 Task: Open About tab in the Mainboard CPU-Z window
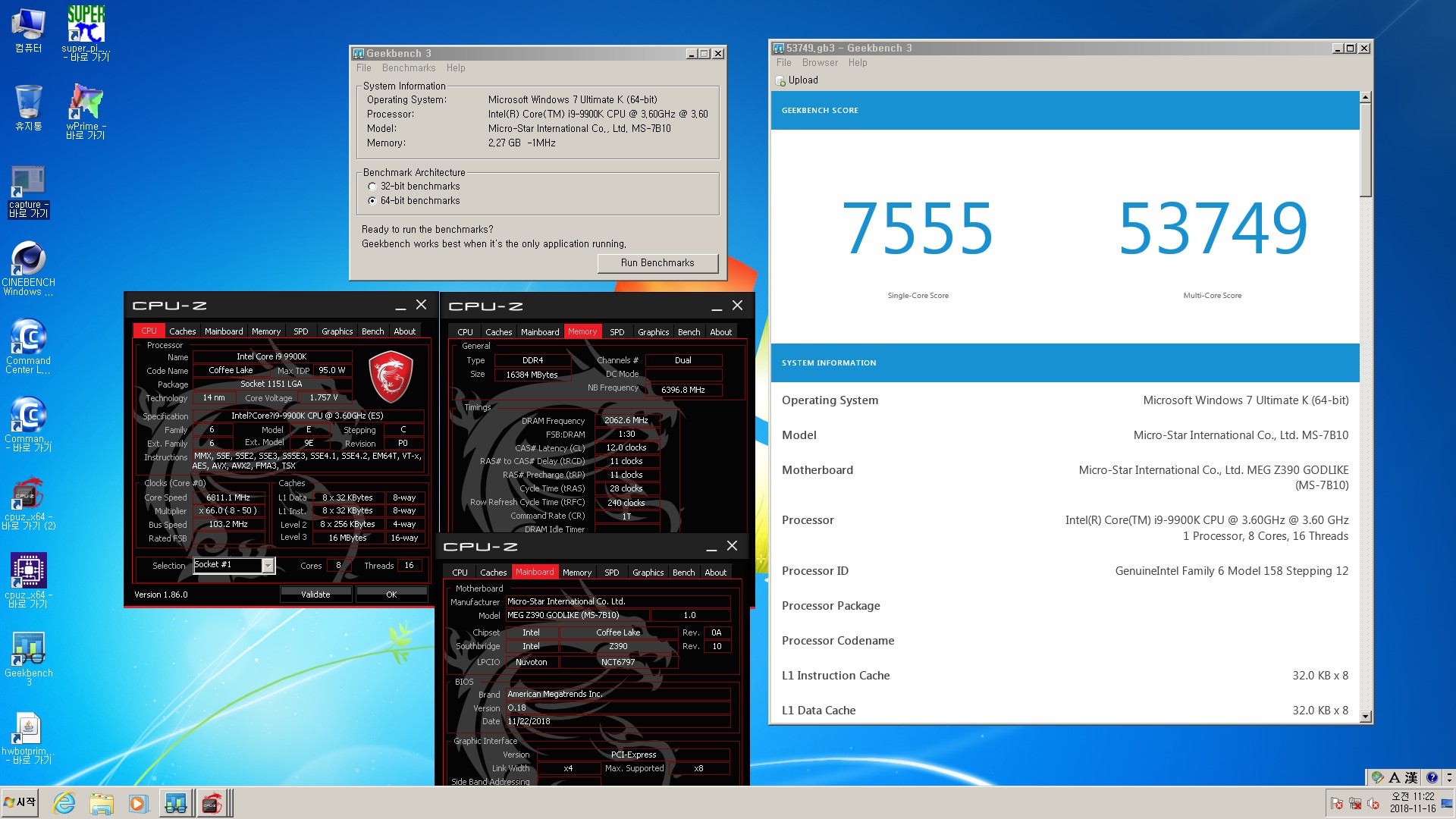pos(715,573)
